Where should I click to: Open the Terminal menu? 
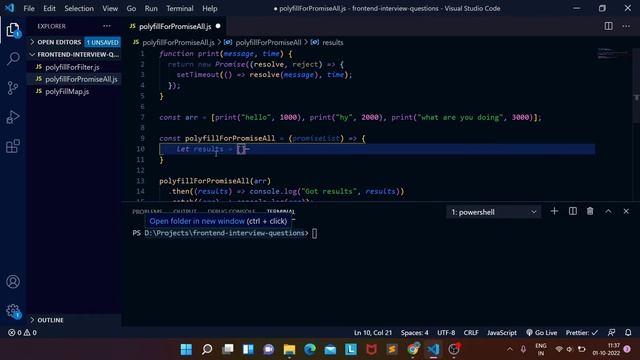[180, 8]
